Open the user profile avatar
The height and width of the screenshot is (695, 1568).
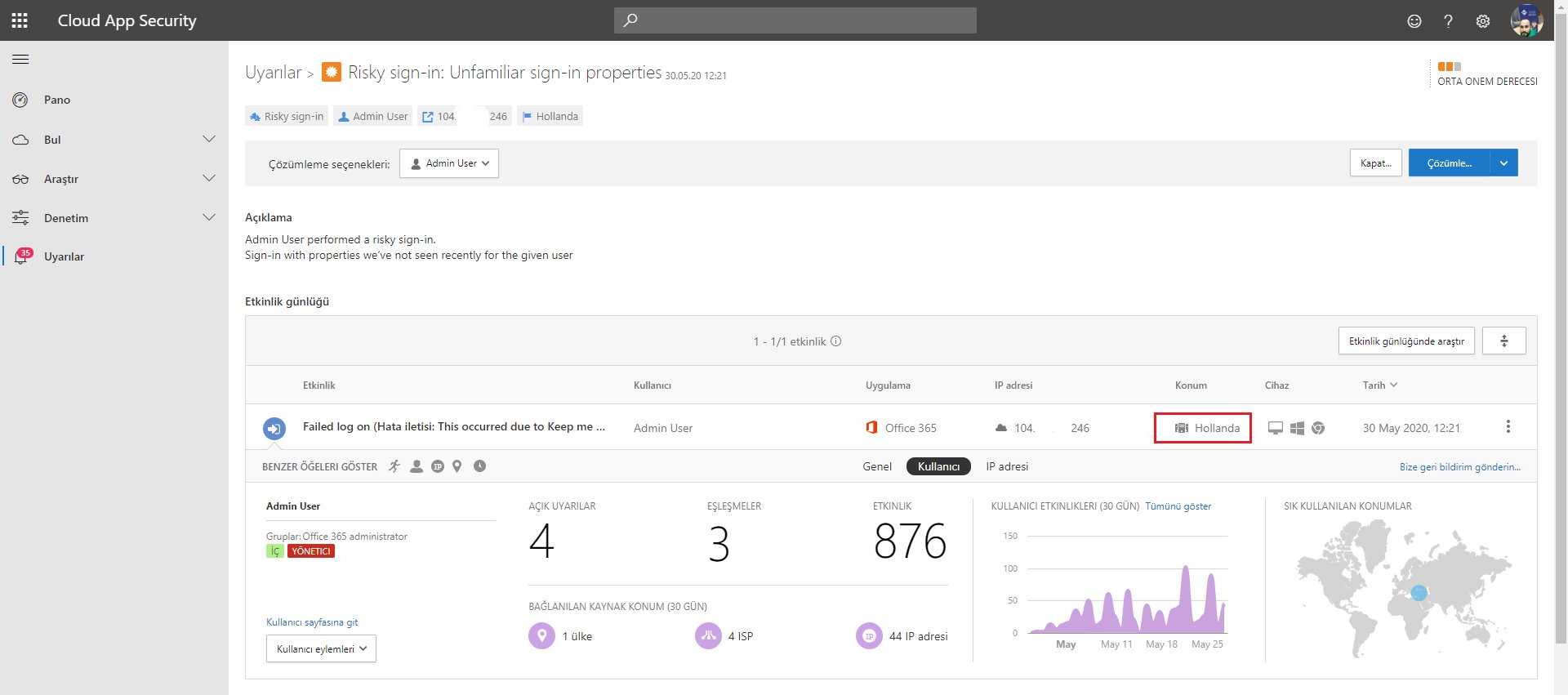coord(1526,20)
